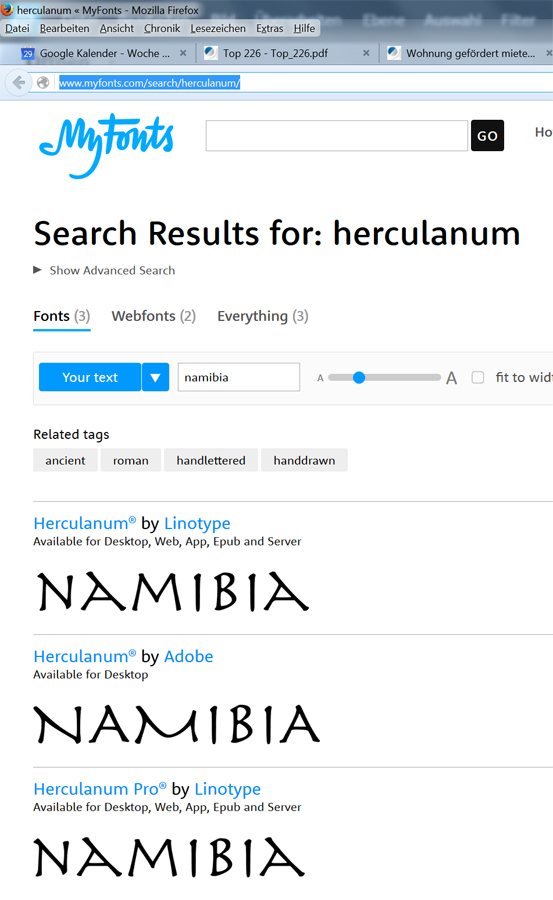Enable the fit to width checkbox
Screen dimensions: 553x900
[478, 377]
